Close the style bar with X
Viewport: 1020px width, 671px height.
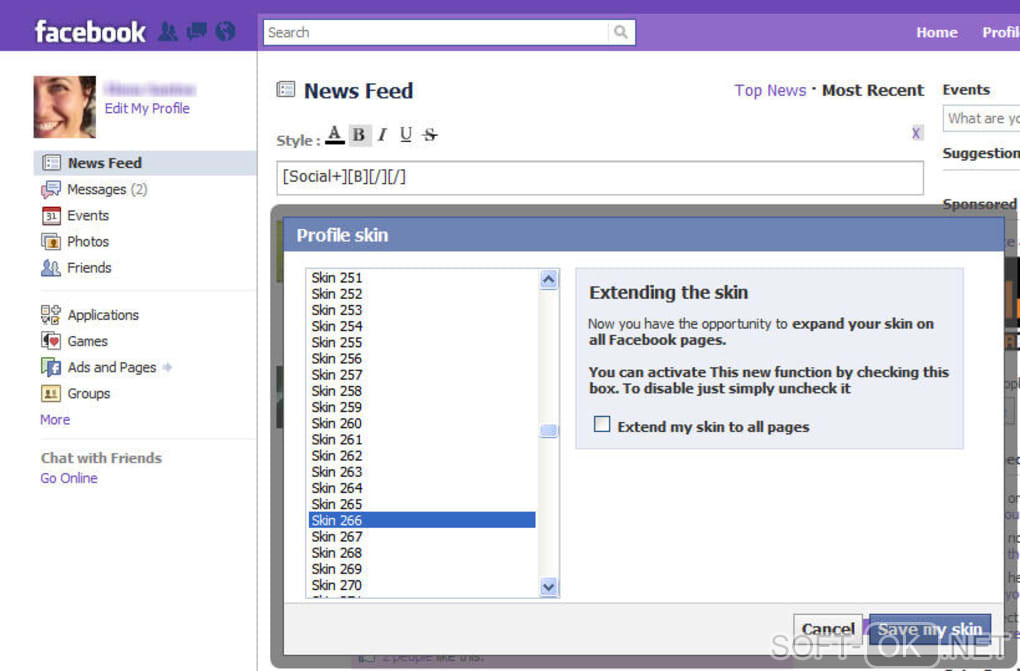tap(916, 133)
